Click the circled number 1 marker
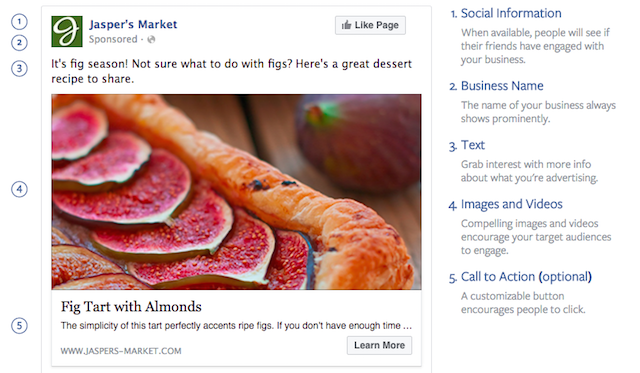 [19, 22]
